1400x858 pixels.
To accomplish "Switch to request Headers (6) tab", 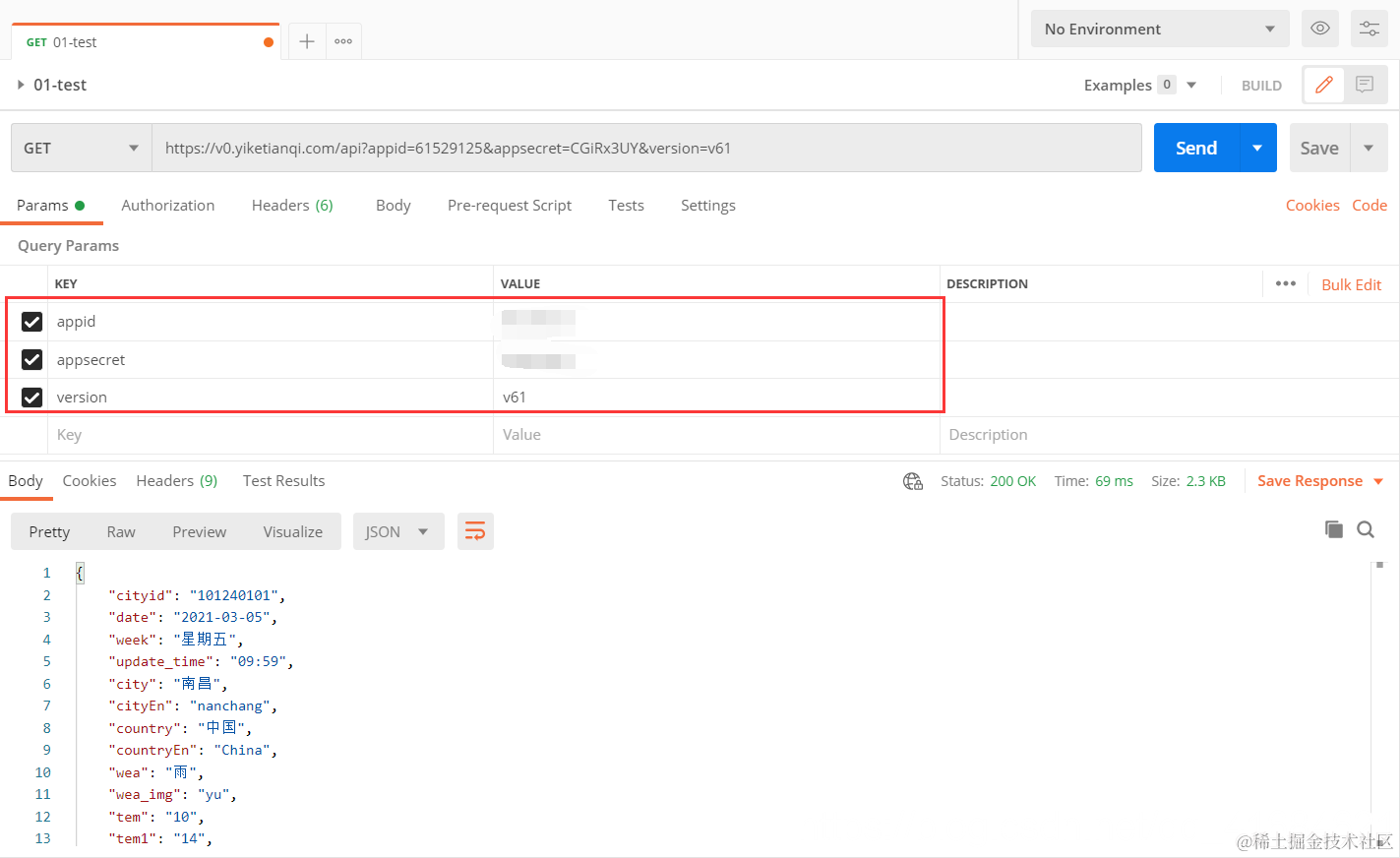I will coord(292,205).
